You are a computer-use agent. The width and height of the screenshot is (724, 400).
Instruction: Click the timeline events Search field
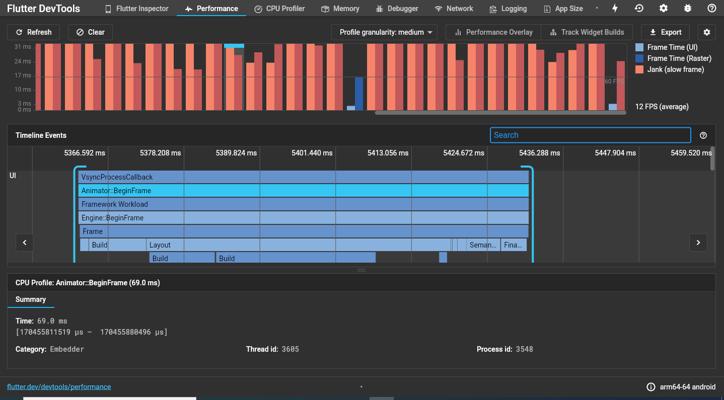[590, 135]
